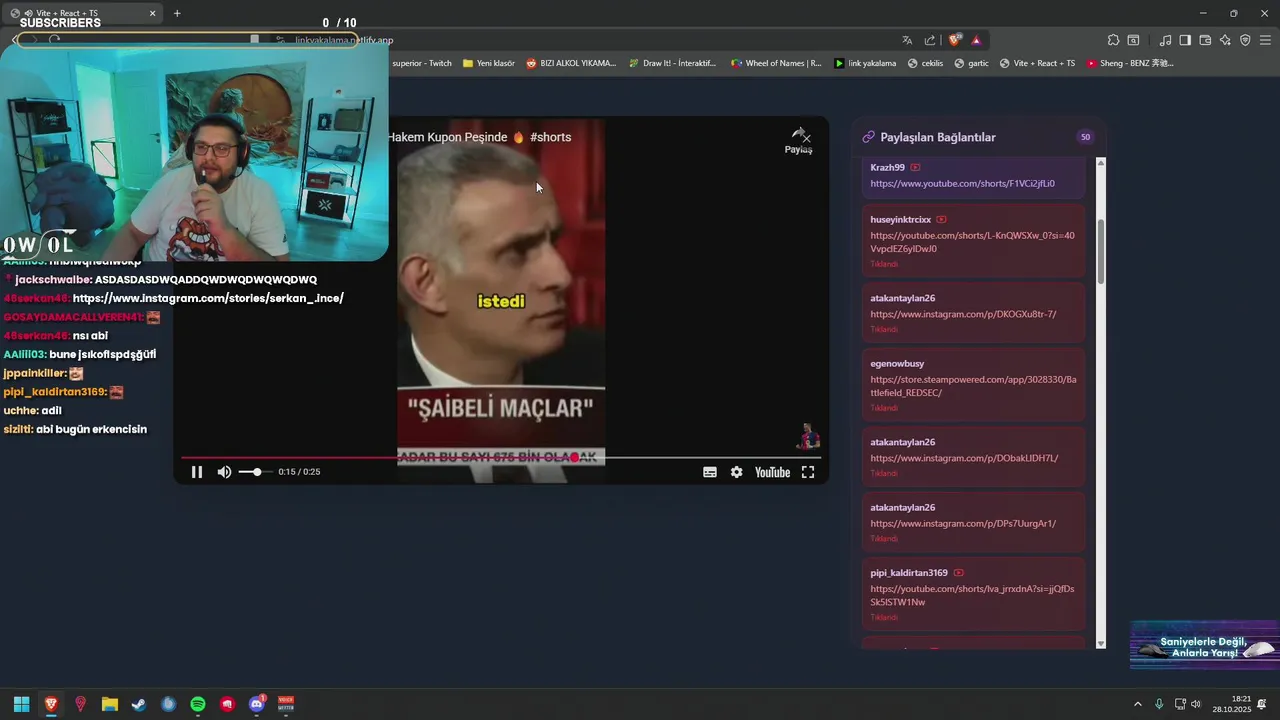The width and height of the screenshot is (1280, 720).
Task: Open the media control music note icon
Action: [x=1165, y=40]
